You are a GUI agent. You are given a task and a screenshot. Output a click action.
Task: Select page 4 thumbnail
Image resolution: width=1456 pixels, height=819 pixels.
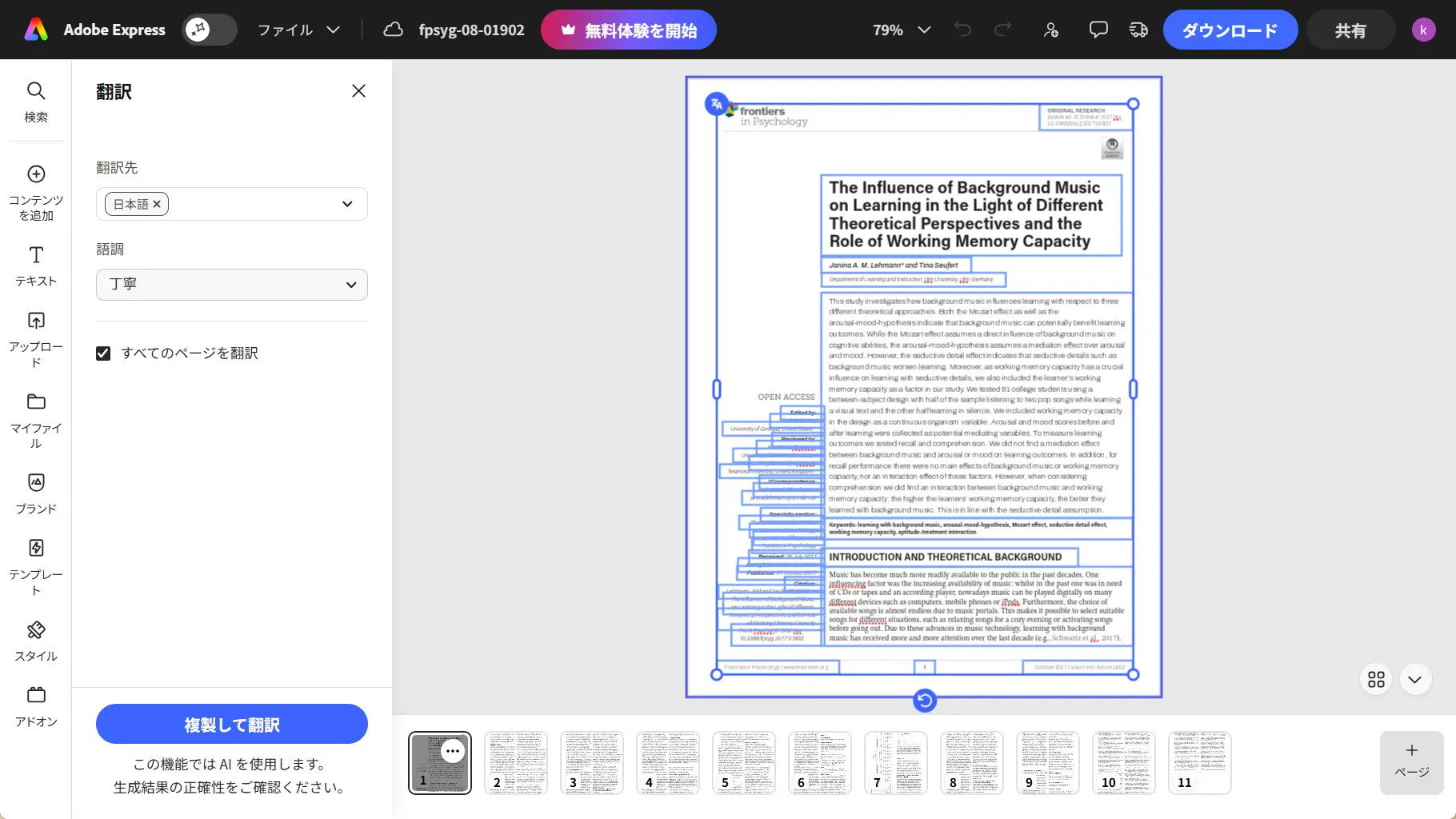[x=668, y=763]
